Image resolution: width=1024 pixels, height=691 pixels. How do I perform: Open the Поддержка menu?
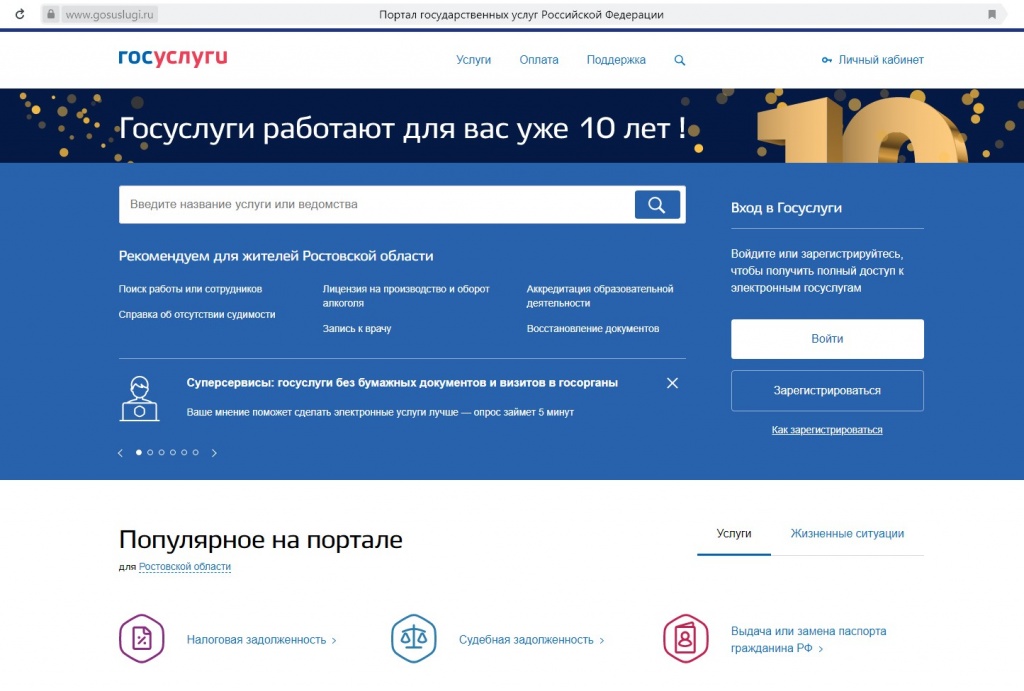tap(616, 60)
